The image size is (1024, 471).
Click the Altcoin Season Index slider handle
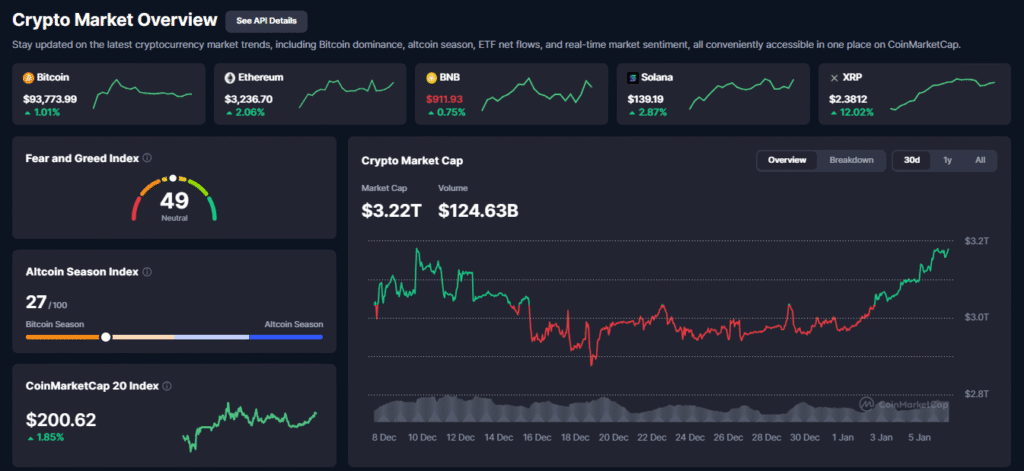(x=106, y=337)
